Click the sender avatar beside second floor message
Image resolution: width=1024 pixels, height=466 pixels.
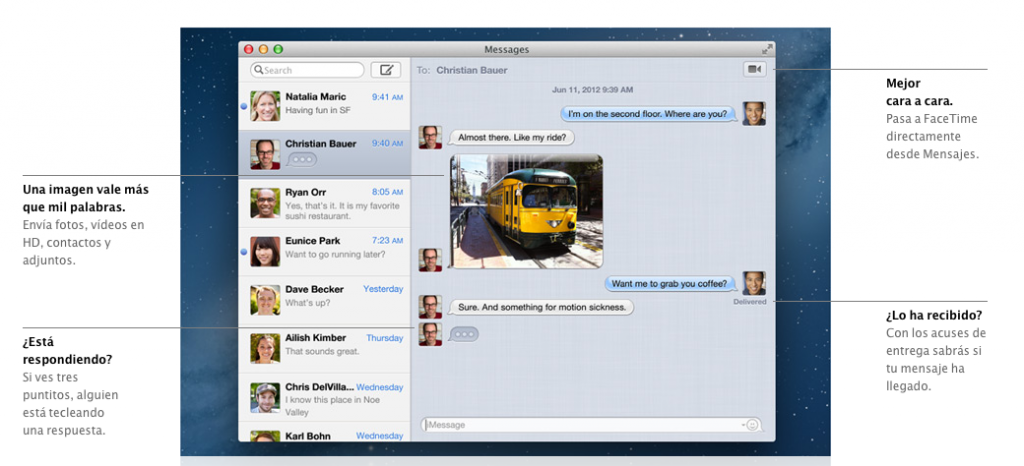pos(754,114)
